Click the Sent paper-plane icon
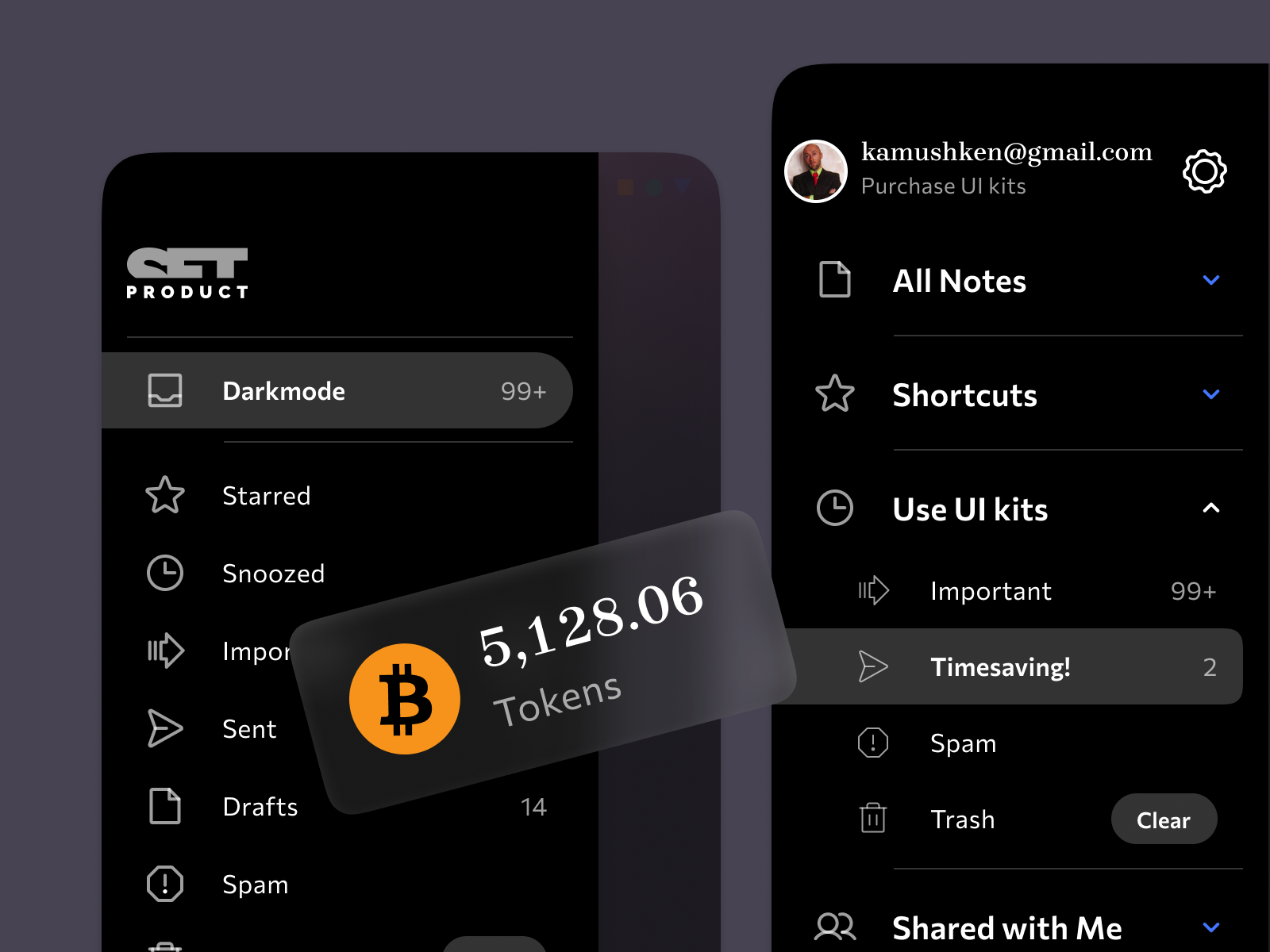The height and width of the screenshot is (952, 1270). pyautogui.click(x=165, y=728)
